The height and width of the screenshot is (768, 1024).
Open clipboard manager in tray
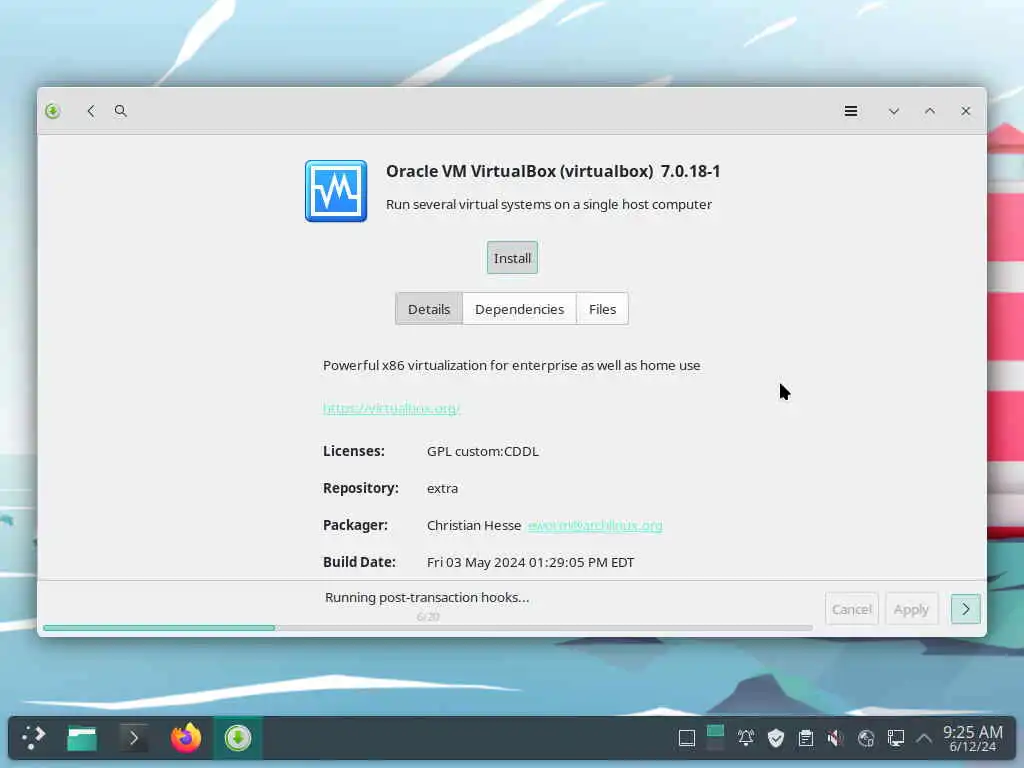[806, 738]
